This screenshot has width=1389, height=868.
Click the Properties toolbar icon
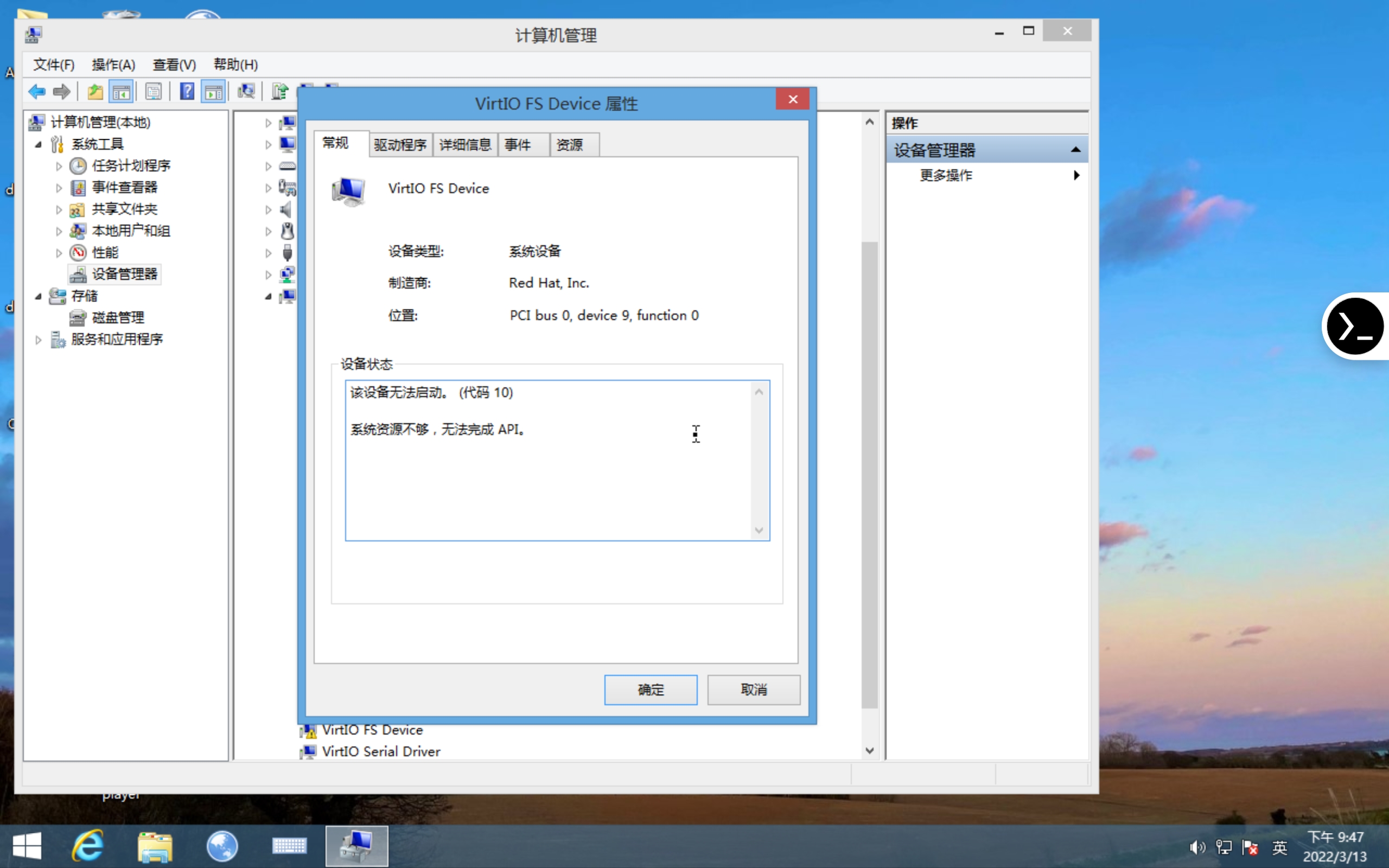pyautogui.click(x=154, y=91)
